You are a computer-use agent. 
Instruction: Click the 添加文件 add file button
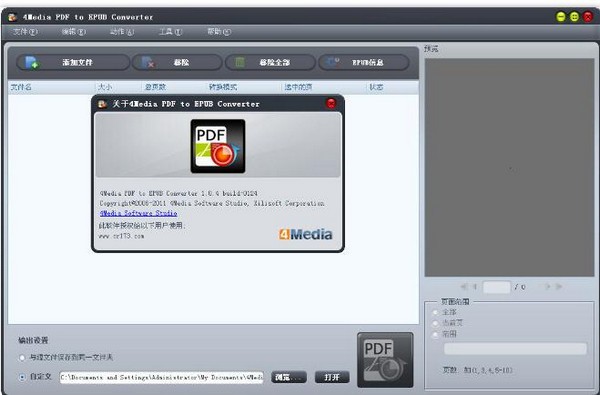tap(73, 62)
